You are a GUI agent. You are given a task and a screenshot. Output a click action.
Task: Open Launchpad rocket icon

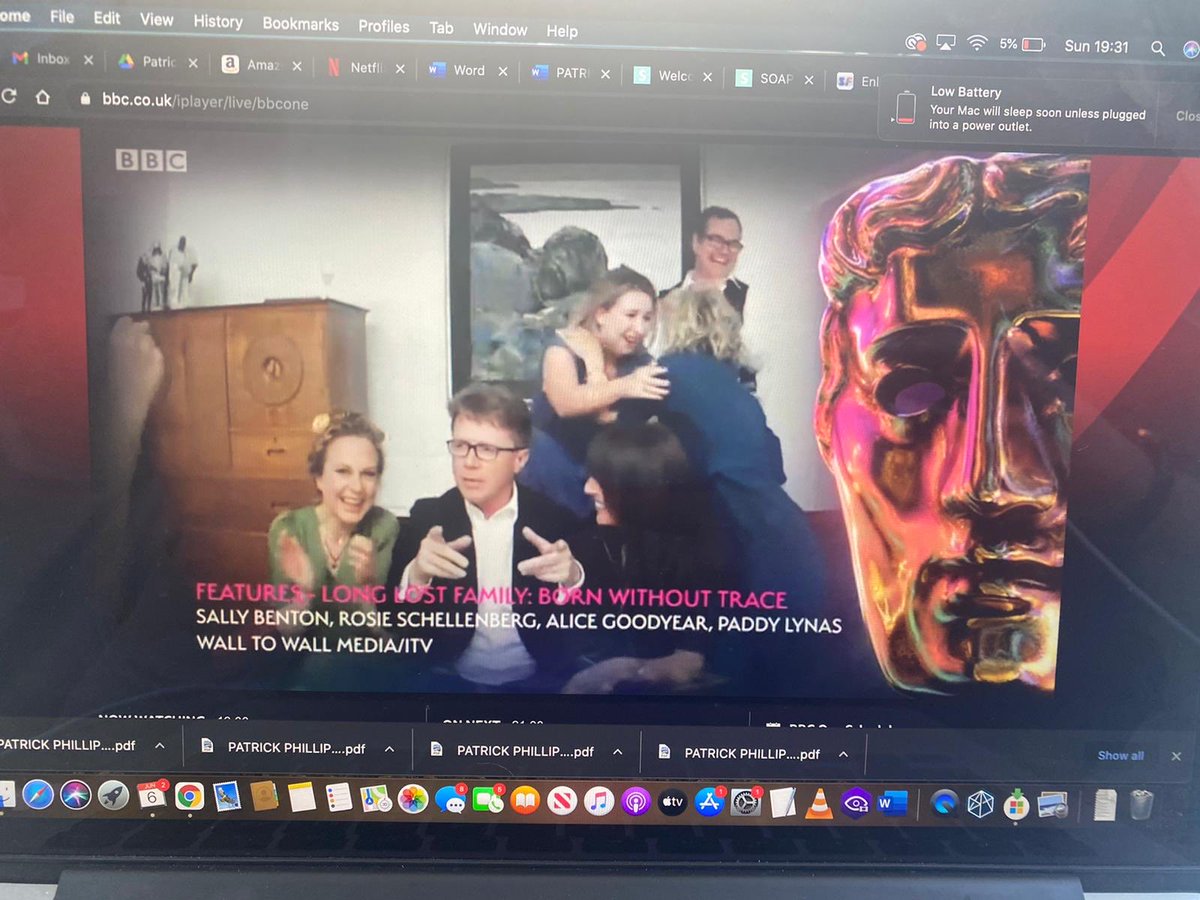(113, 796)
